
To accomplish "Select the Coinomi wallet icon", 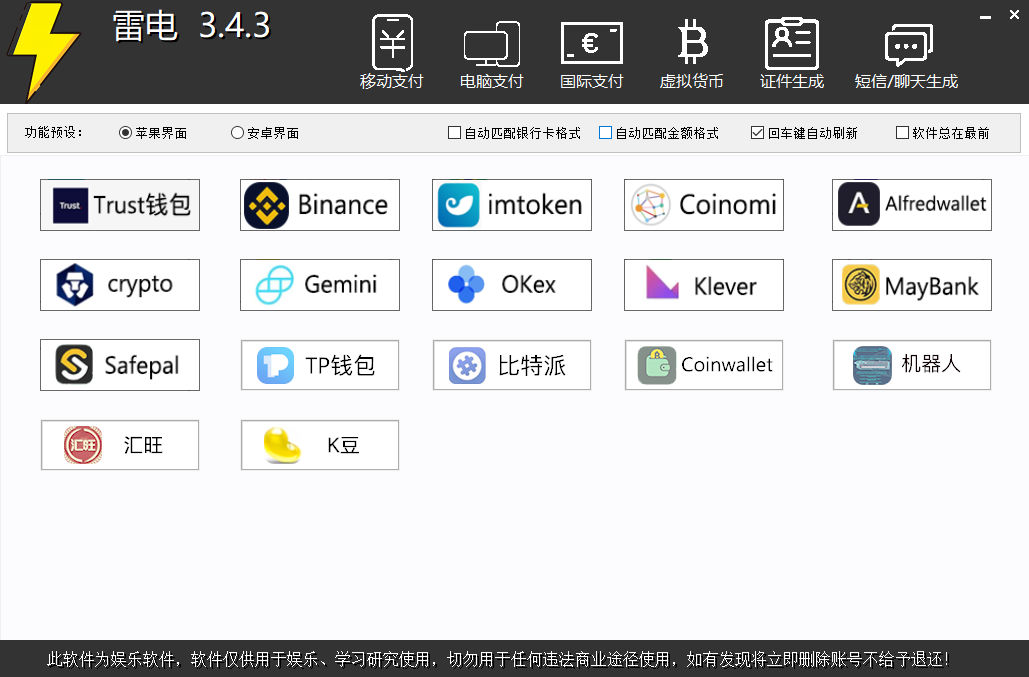I will click(x=704, y=205).
